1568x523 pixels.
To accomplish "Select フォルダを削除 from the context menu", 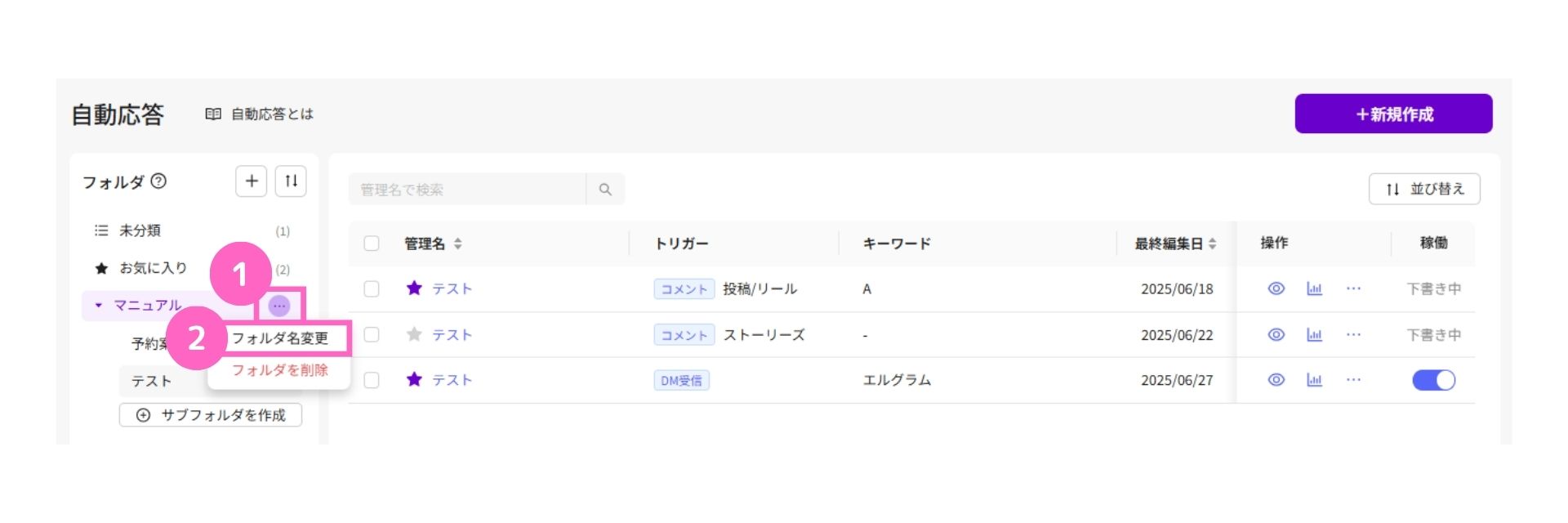I will click(280, 370).
